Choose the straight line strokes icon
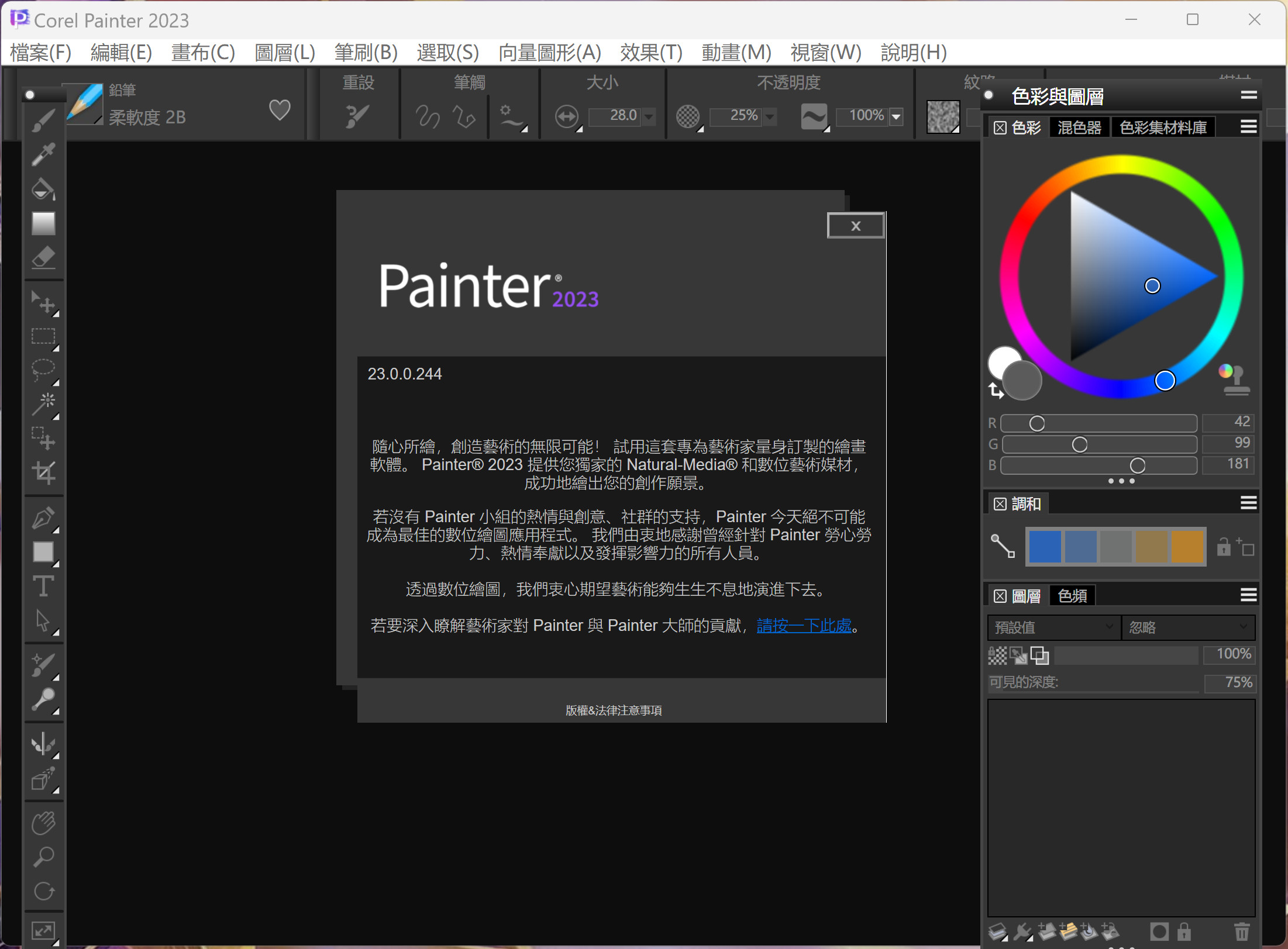This screenshot has width=1288, height=949. [464, 116]
